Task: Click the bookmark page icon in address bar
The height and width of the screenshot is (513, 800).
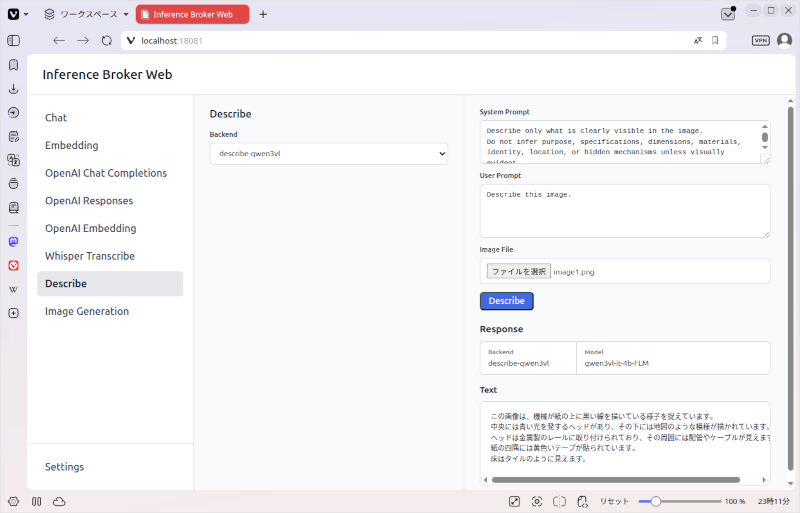Action: (715, 40)
